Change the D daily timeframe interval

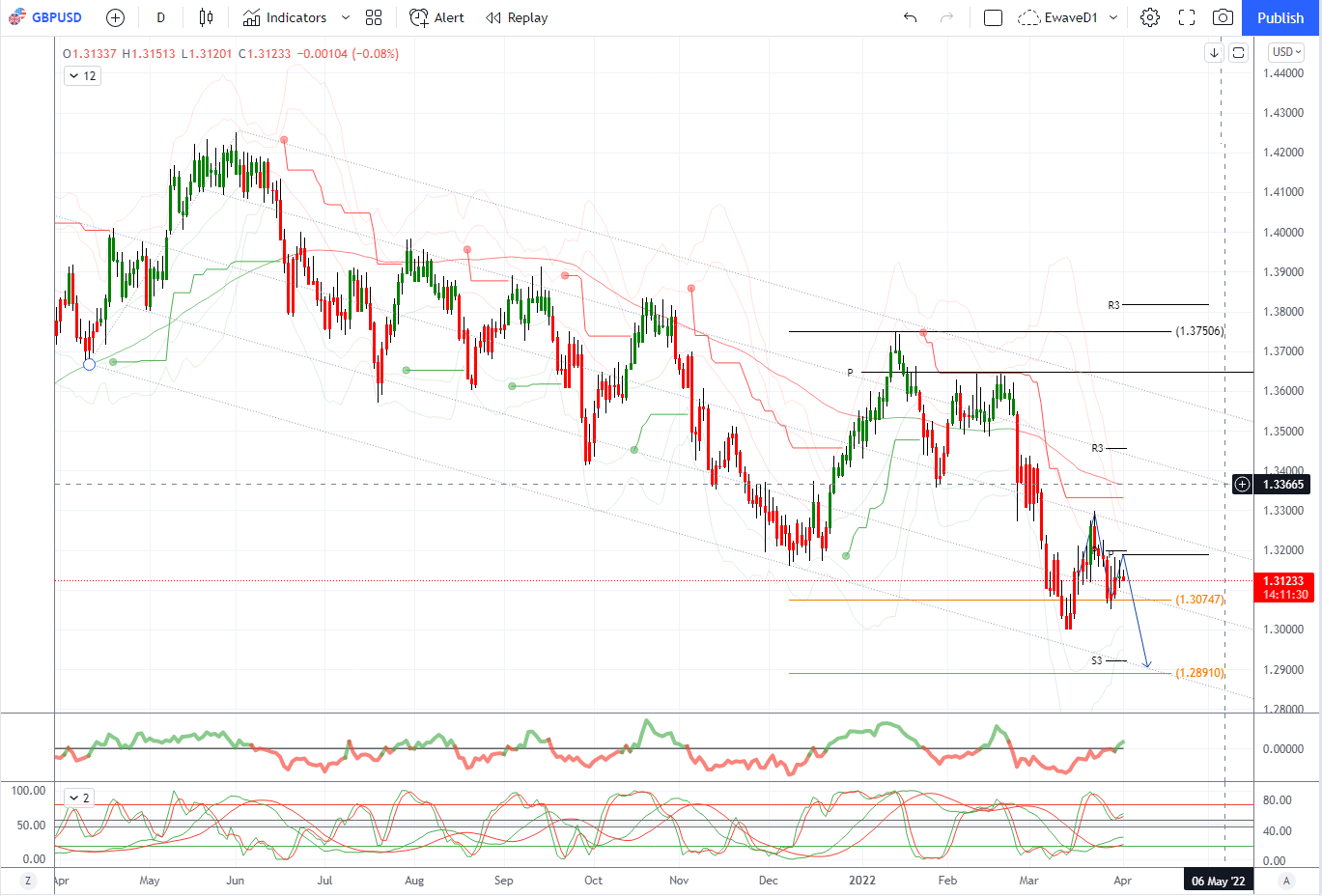[x=160, y=17]
